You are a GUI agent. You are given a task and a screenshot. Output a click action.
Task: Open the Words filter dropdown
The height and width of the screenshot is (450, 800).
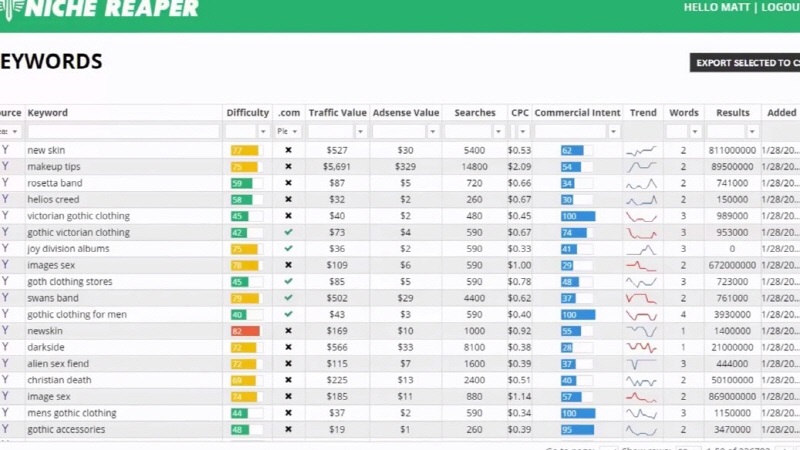click(695, 132)
